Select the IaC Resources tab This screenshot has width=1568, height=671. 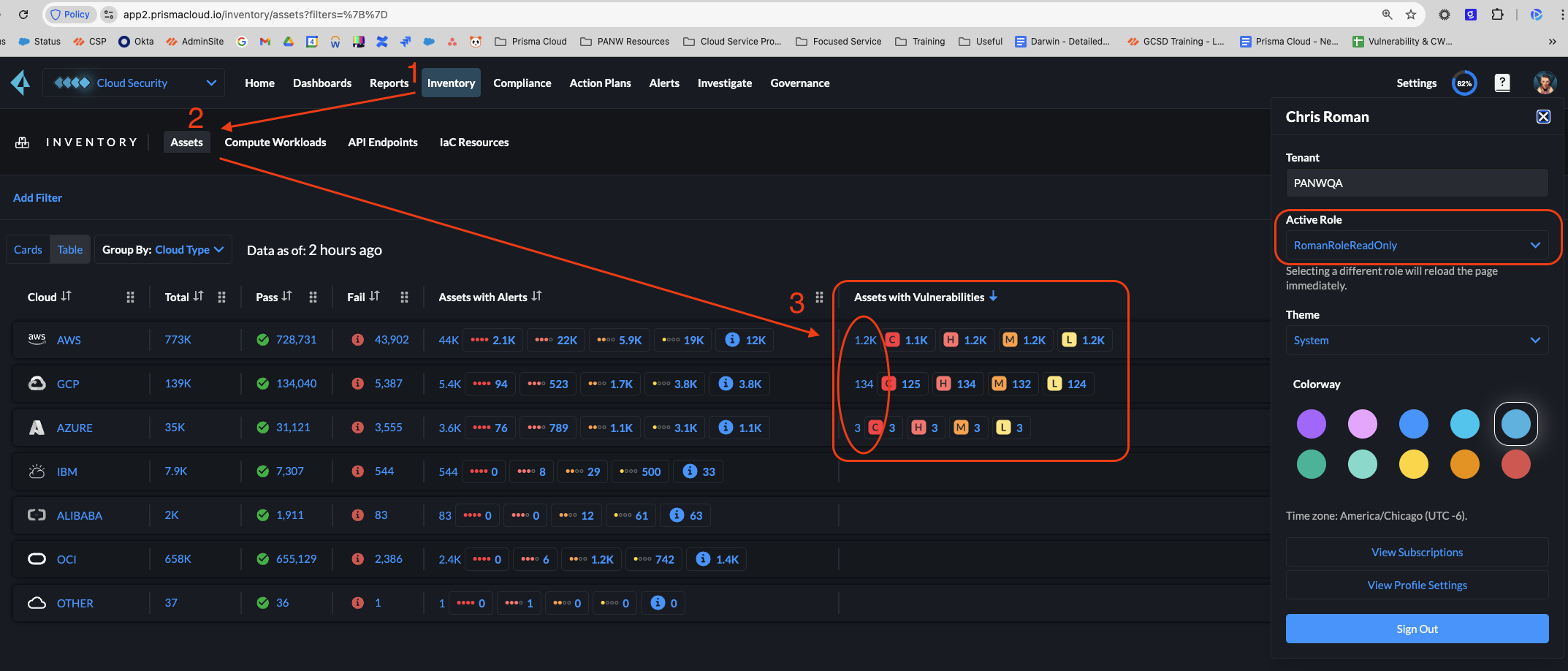click(474, 142)
